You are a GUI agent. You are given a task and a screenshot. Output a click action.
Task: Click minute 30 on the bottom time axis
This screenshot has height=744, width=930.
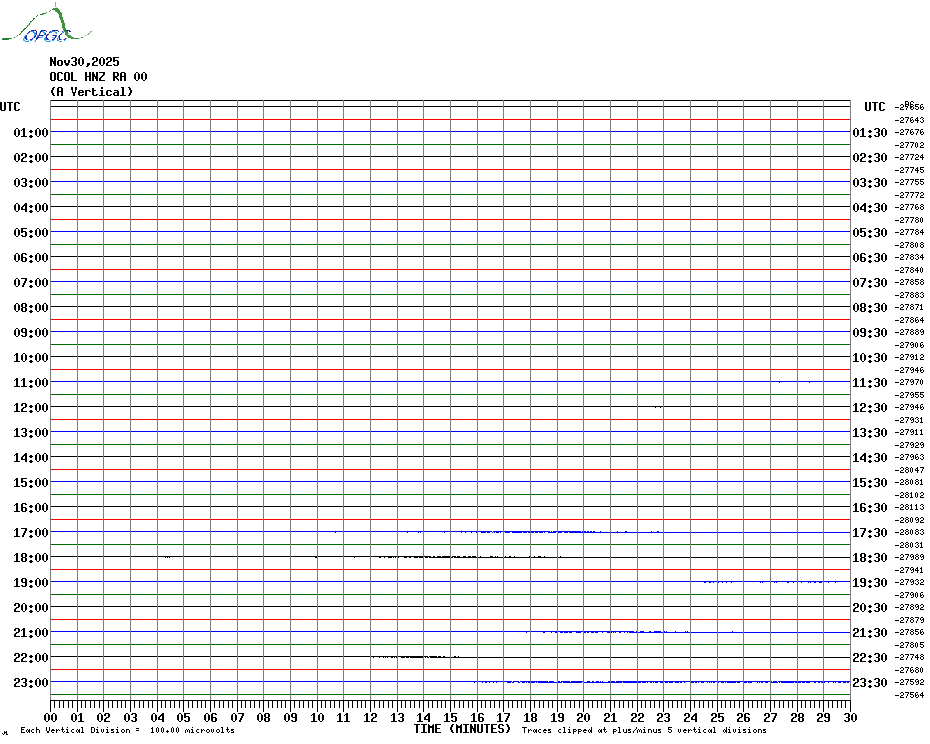[x=849, y=717]
